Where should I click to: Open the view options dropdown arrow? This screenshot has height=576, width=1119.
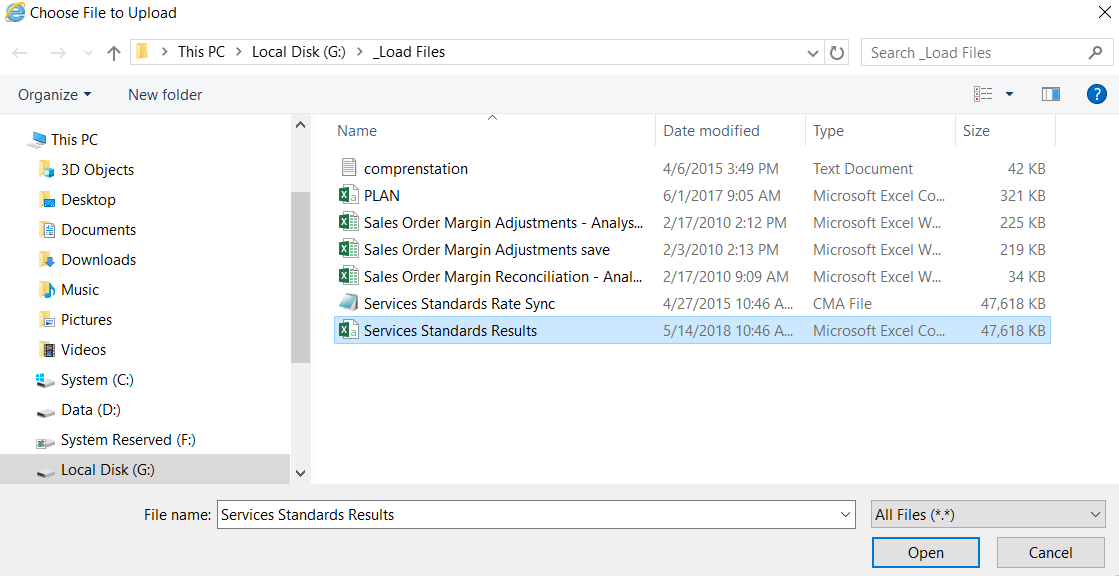point(1009,94)
